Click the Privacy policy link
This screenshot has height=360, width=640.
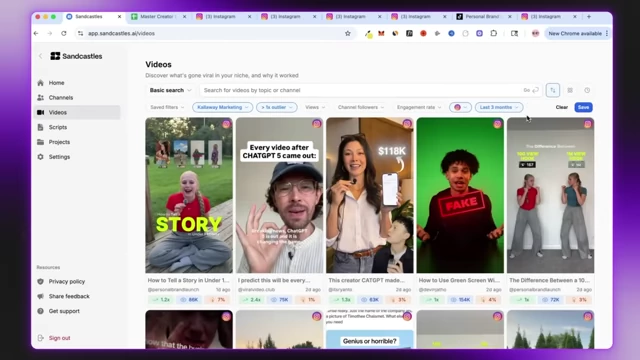67,282
